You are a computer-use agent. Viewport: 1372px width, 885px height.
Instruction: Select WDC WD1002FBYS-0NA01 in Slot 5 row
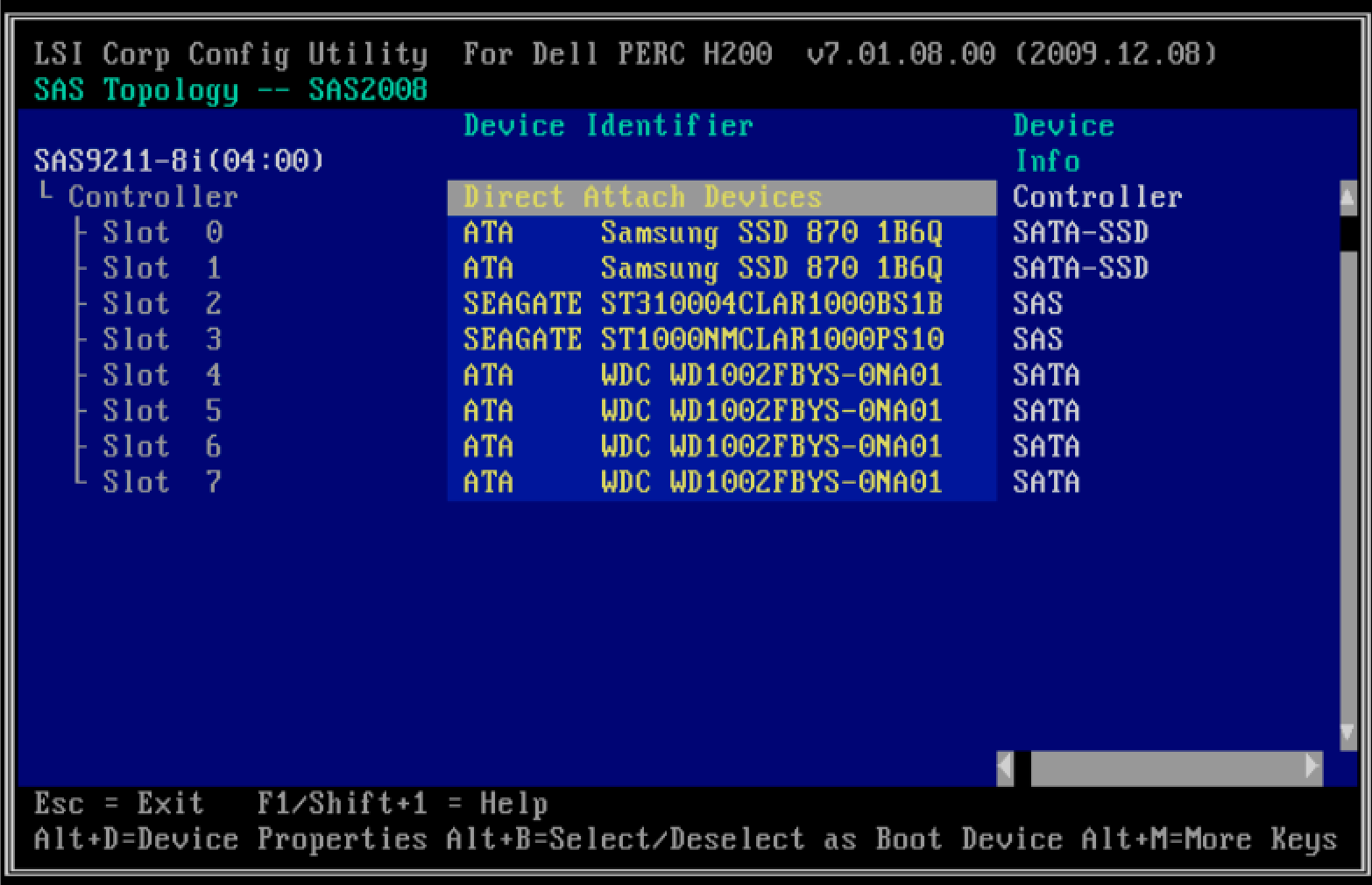coord(772,411)
